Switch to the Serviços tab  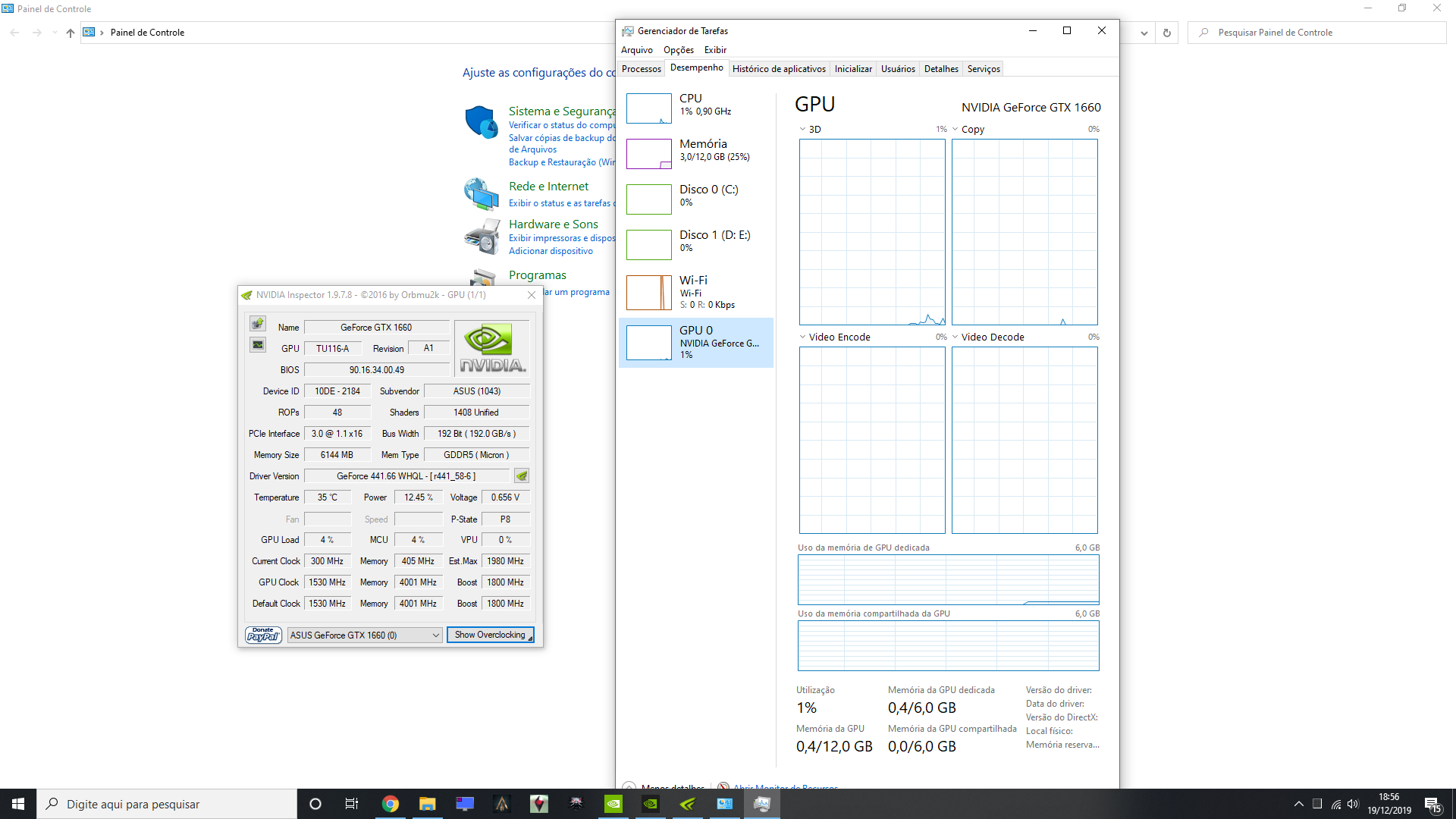tap(984, 69)
